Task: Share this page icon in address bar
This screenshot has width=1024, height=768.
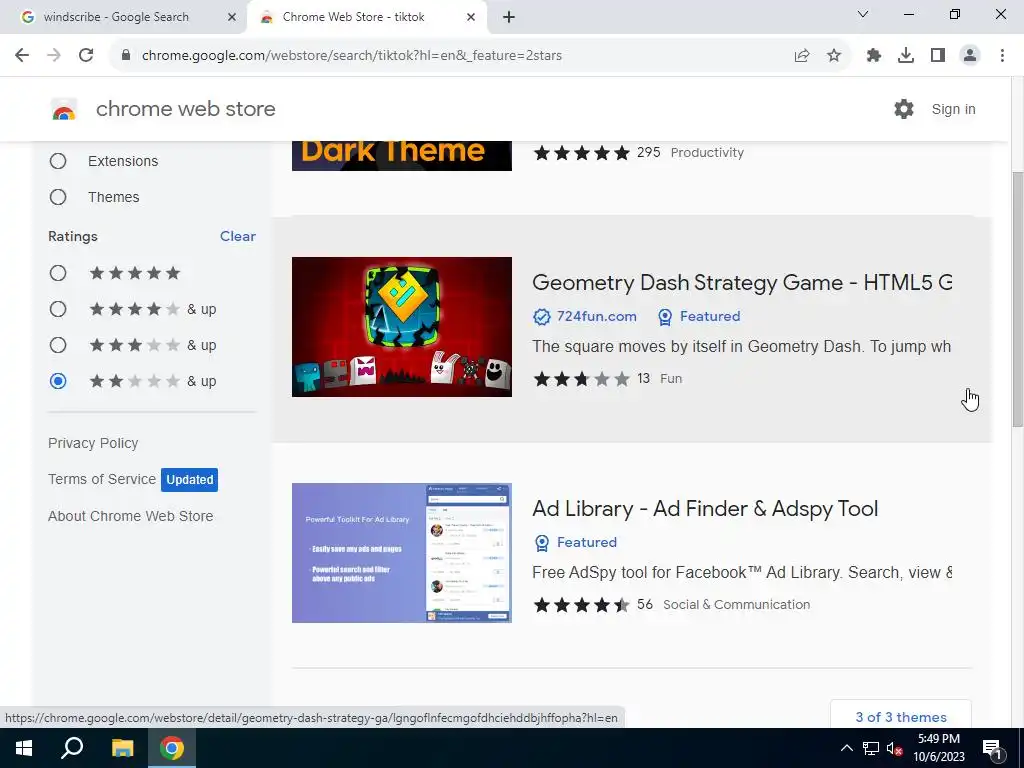Action: (x=802, y=56)
